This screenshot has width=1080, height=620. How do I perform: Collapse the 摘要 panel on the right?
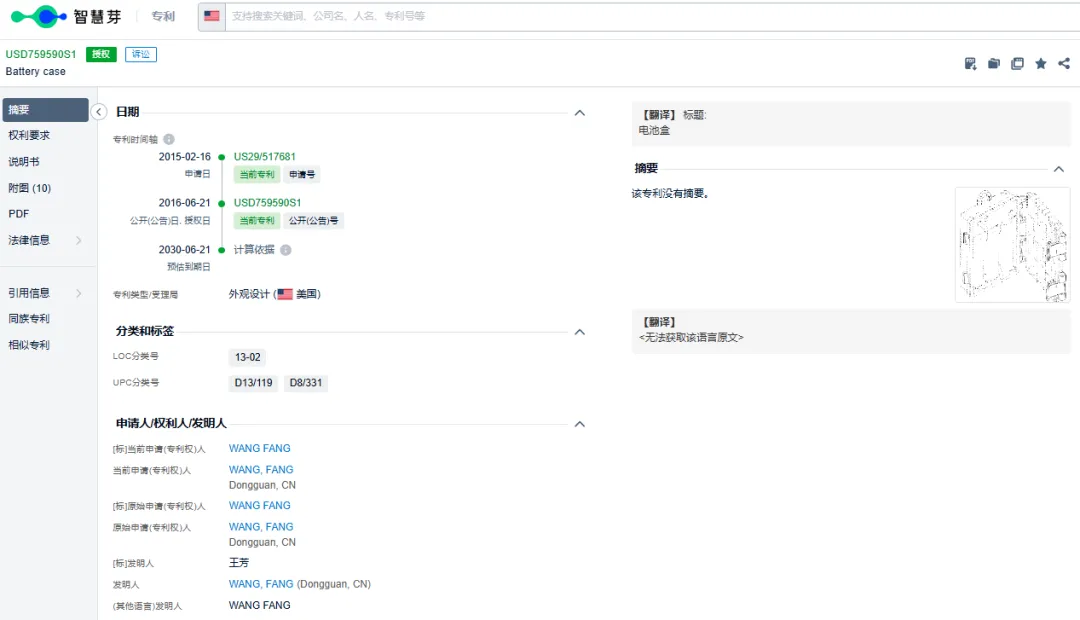pyautogui.click(x=1059, y=169)
